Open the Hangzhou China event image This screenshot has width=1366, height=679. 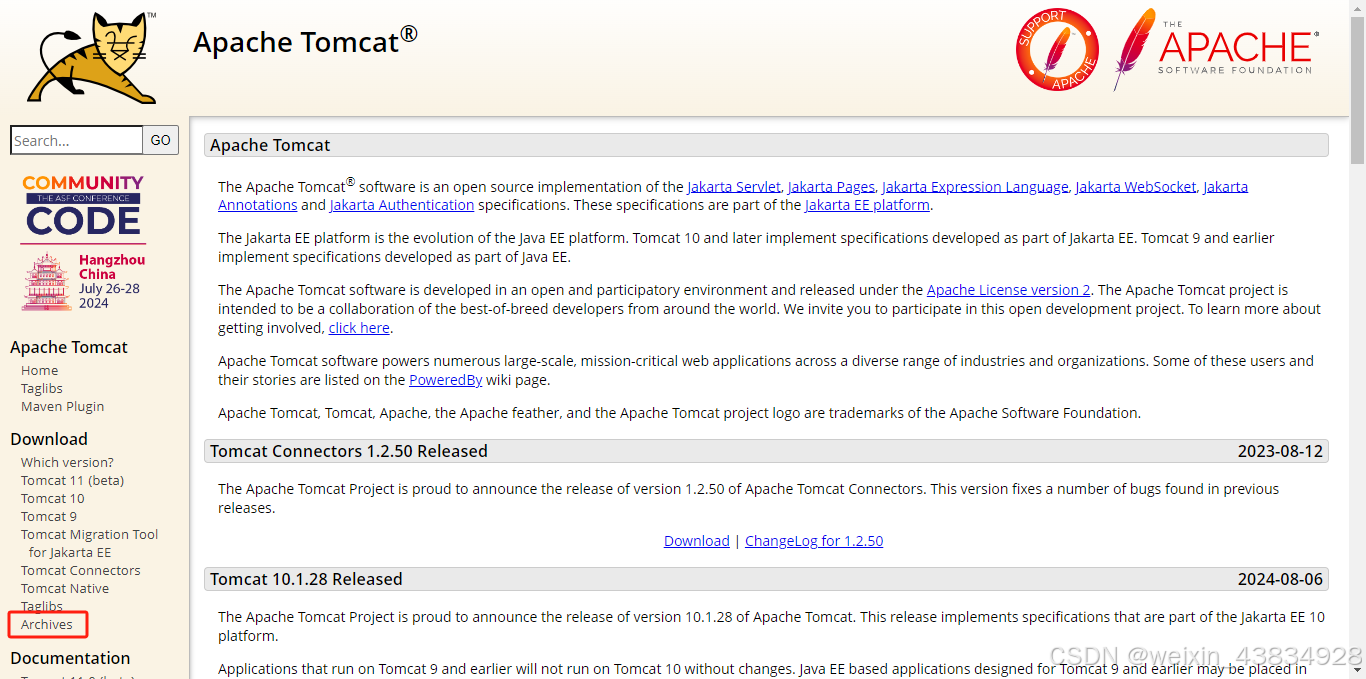[x=83, y=281]
